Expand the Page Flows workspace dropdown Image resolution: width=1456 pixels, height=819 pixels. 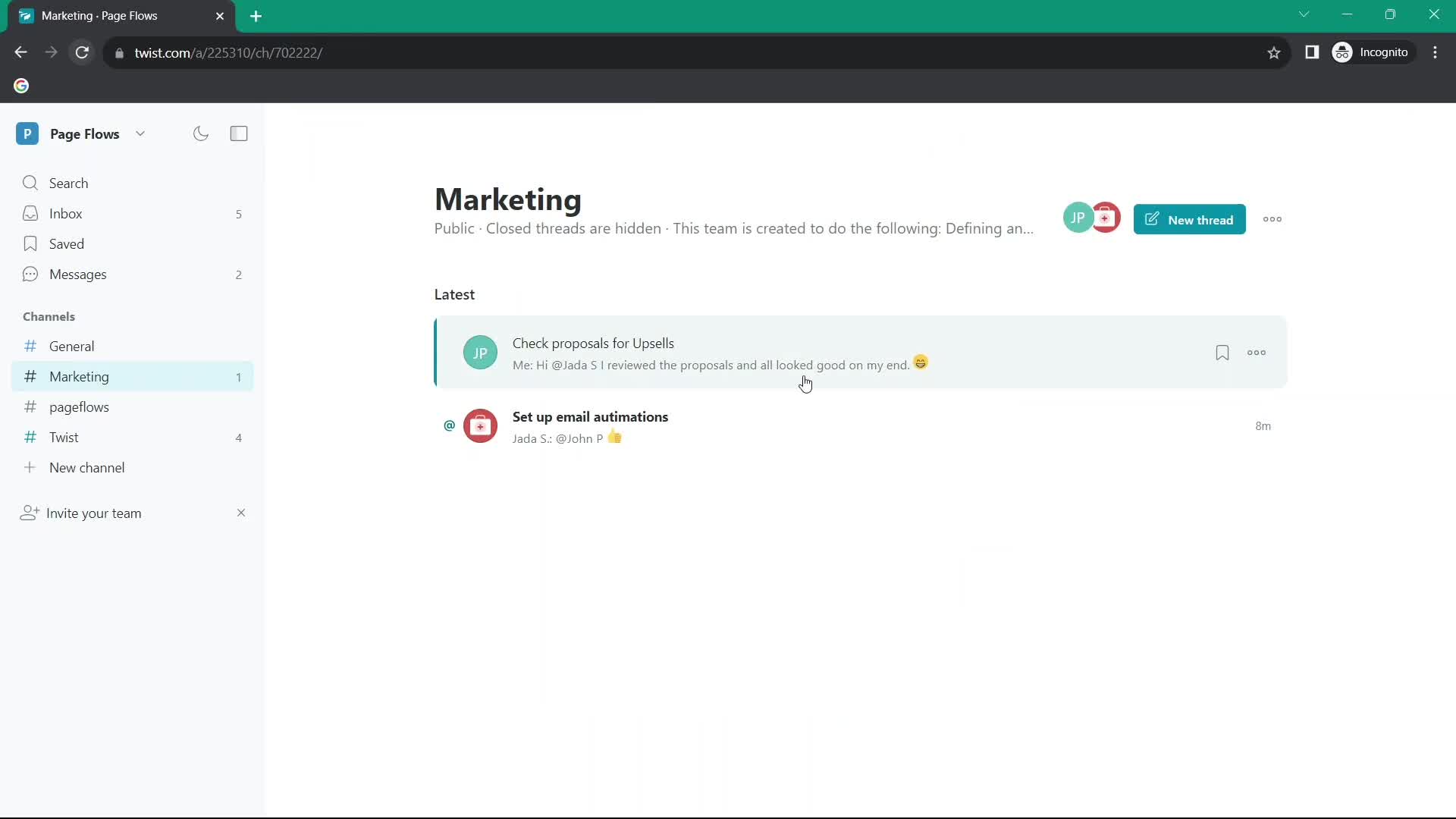tap(140, 133)
